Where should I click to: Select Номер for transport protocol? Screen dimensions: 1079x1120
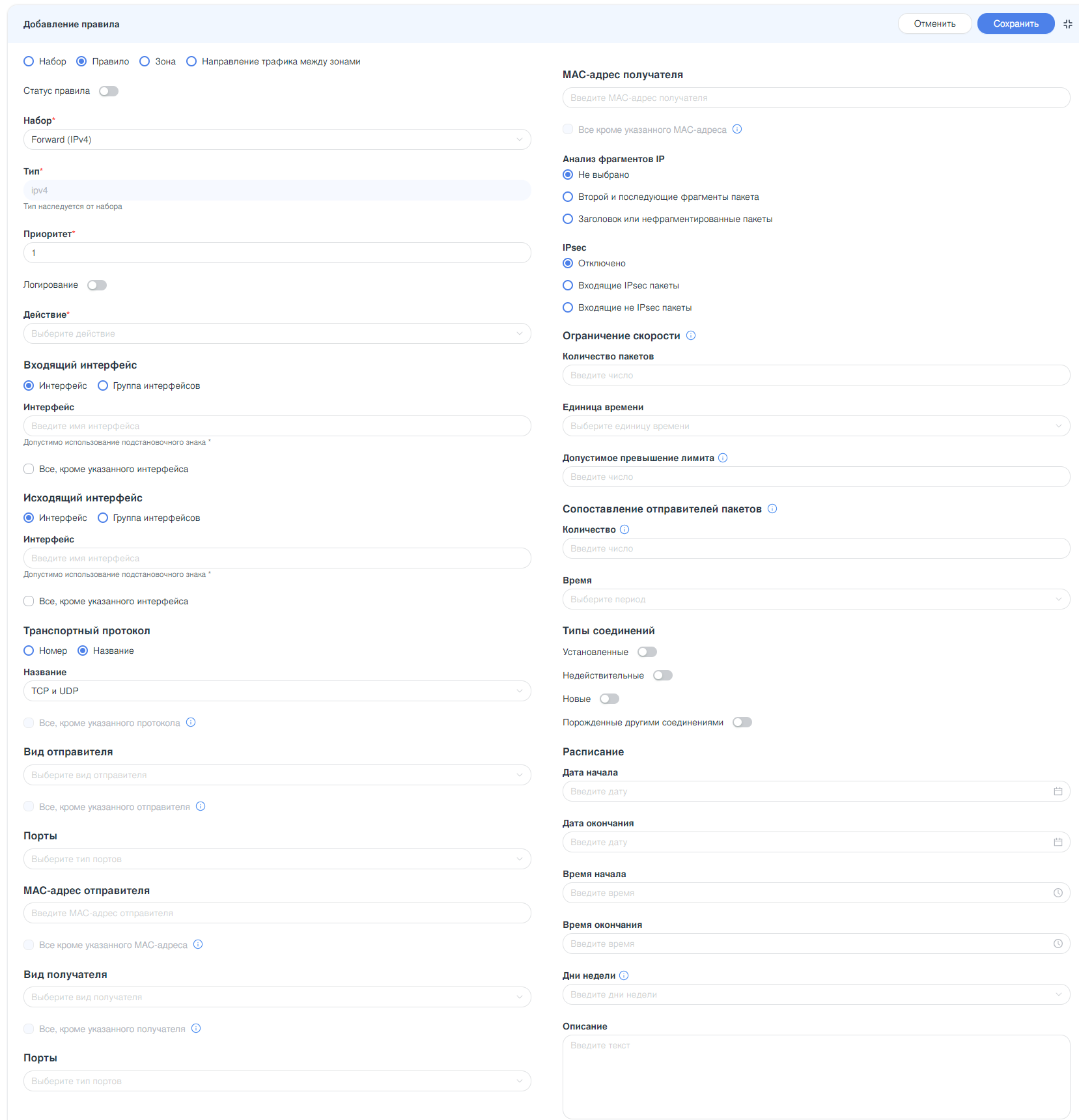[x=29, y=651]
